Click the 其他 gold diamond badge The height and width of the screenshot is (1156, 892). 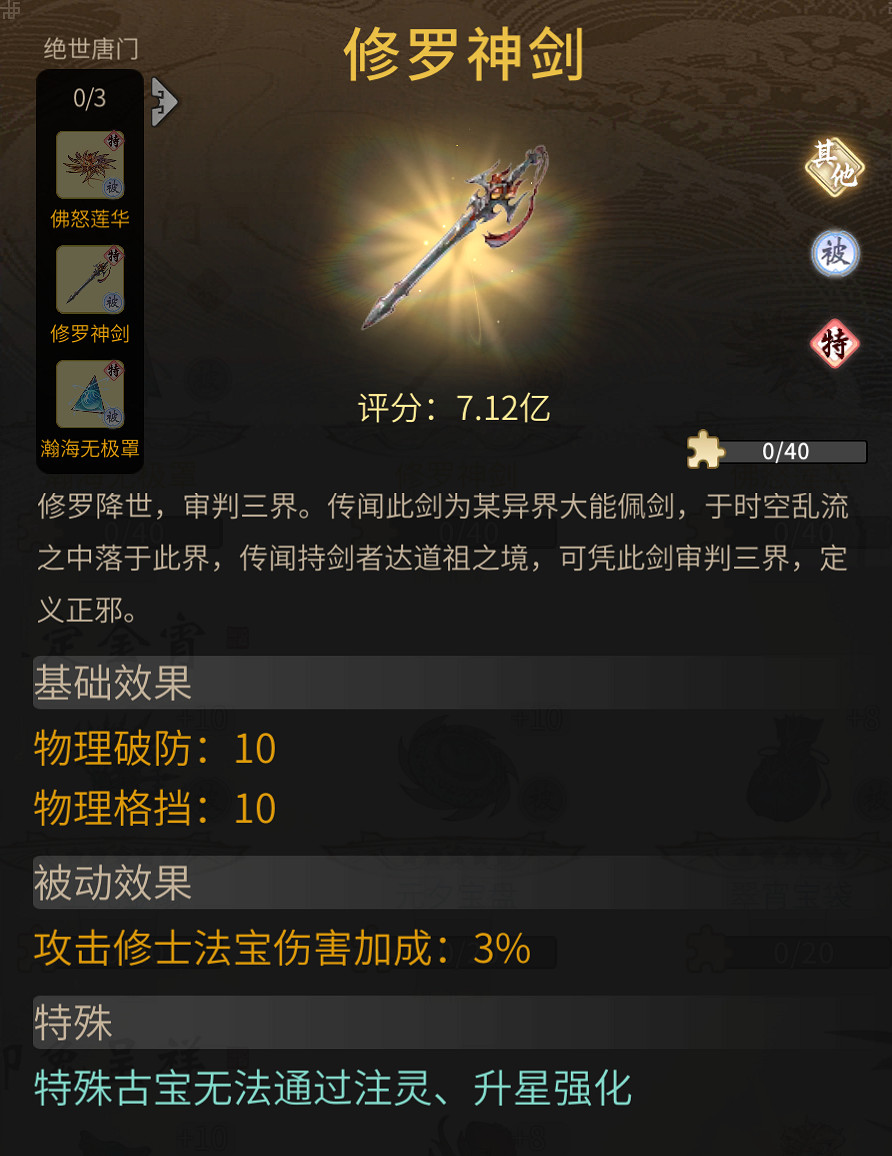(834, 167)
